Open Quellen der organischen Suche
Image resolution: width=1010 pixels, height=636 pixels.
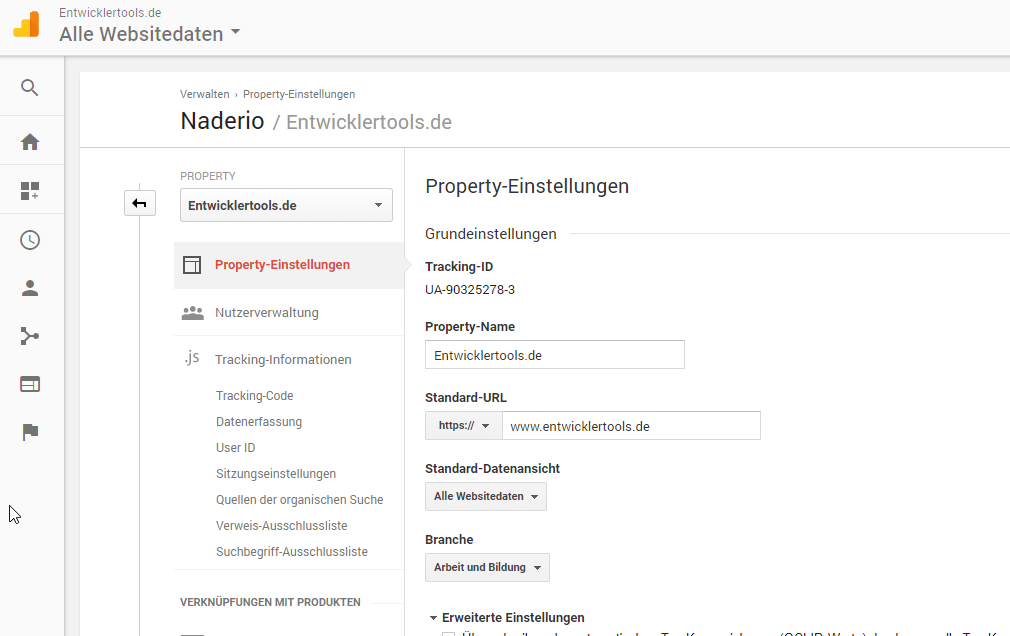coord(300,499)
